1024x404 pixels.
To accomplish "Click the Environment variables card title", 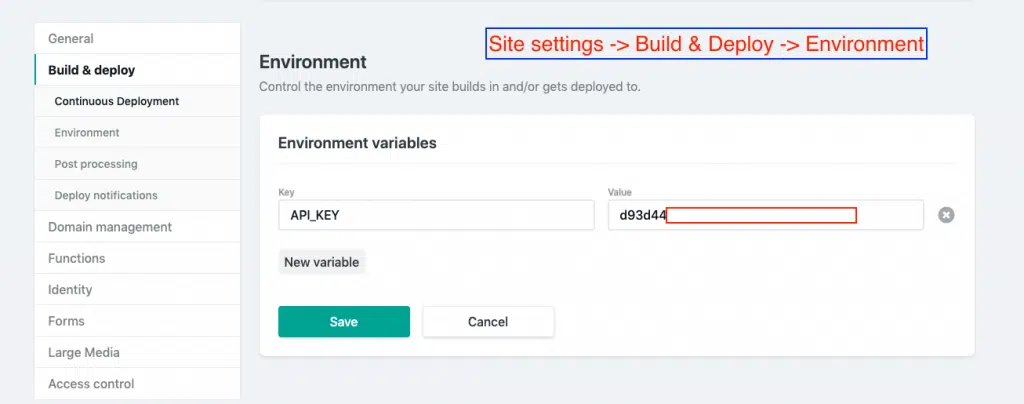I will (357, 143).
